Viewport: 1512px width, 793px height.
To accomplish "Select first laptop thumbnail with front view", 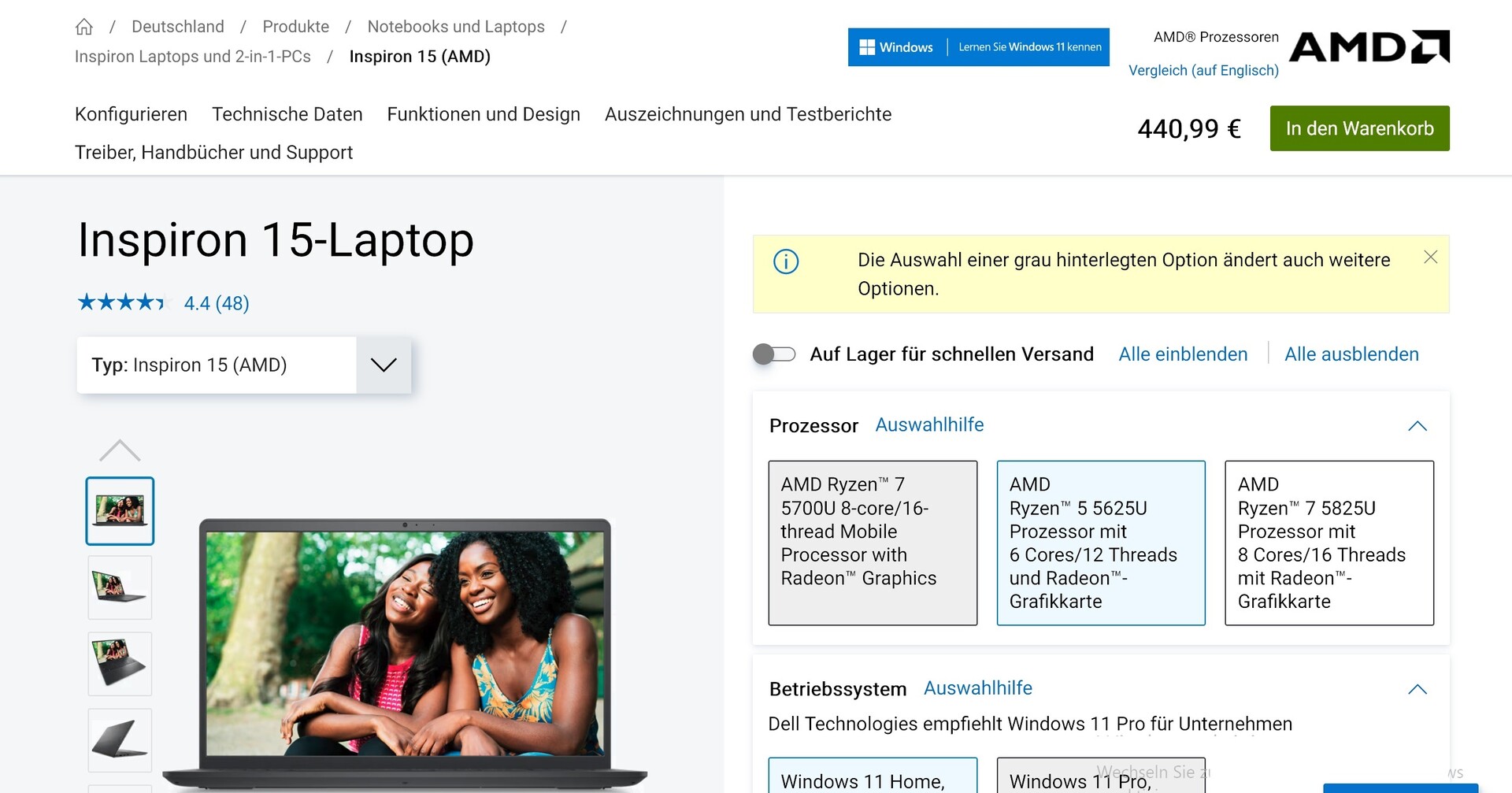I will pos(120,511).
